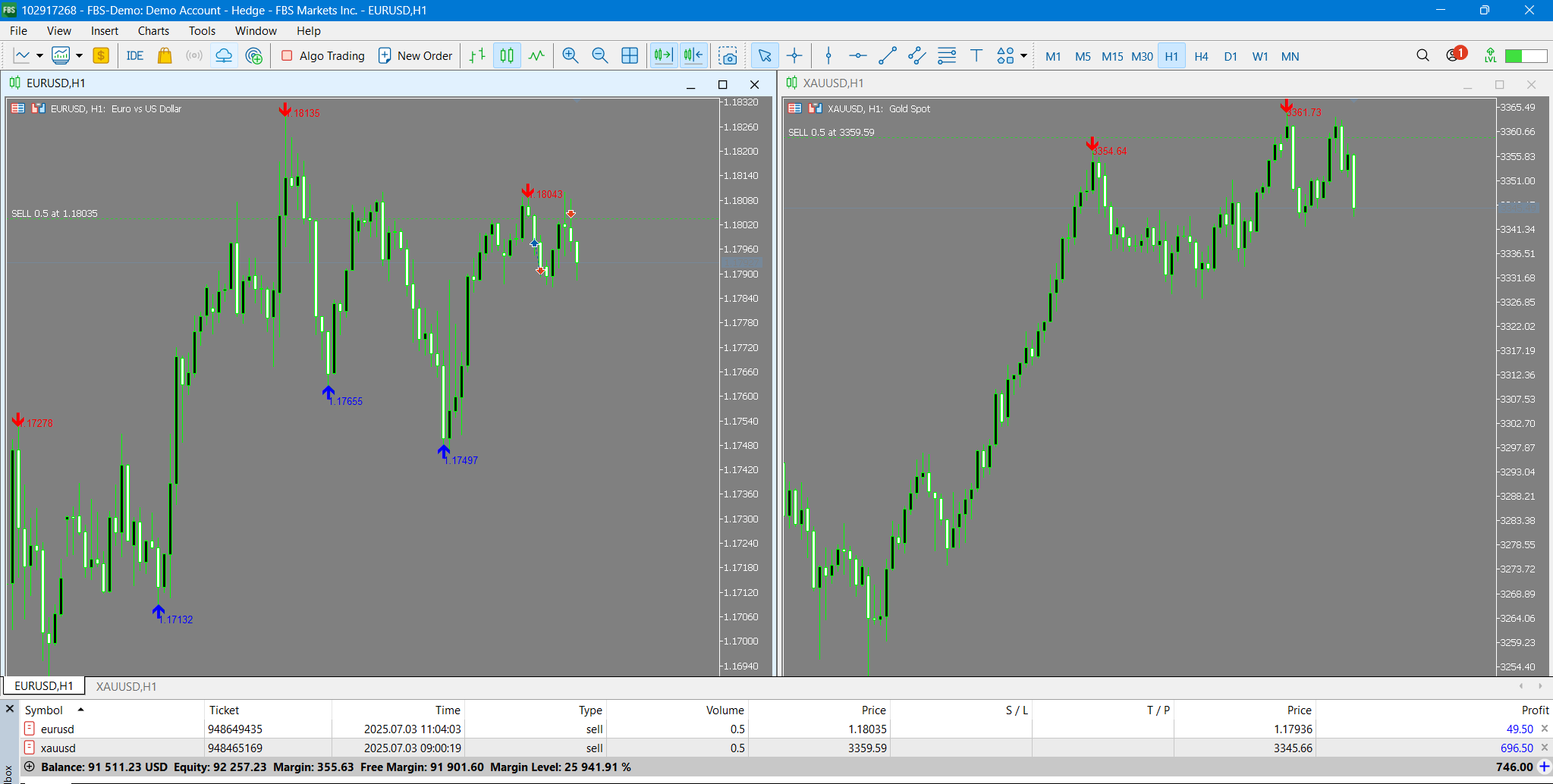
Task: Expand the shapes objects dropdown
Action: point(1023,56)
